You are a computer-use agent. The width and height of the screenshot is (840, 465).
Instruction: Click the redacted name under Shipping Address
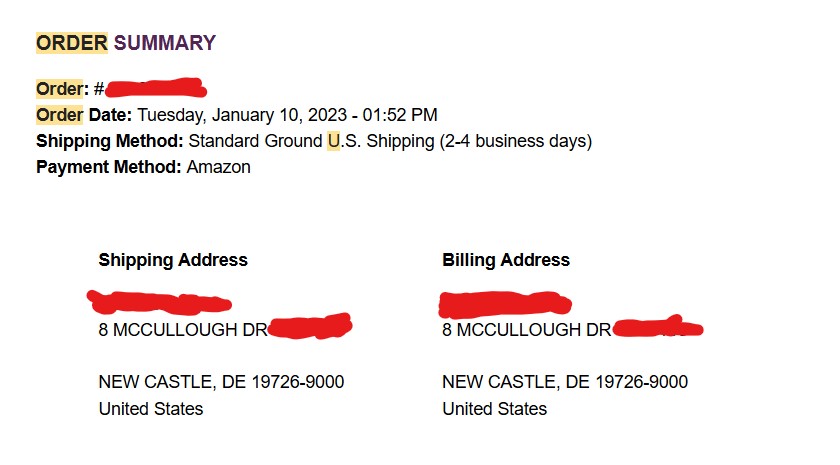[160, 300]
